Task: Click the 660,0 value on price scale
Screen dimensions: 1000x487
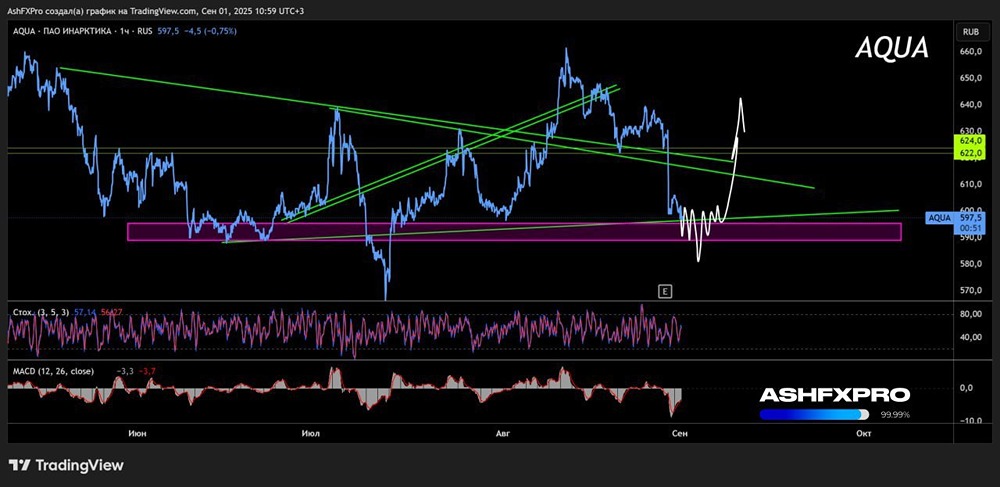Action: click(972, 52)
